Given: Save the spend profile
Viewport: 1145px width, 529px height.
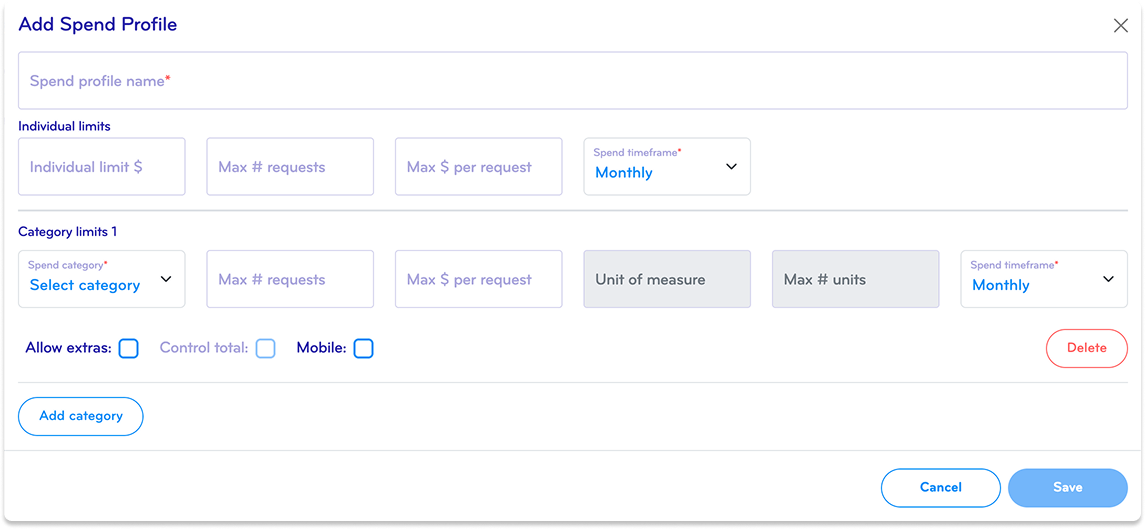Looking at the screenshot, I should coord(1068,487).
